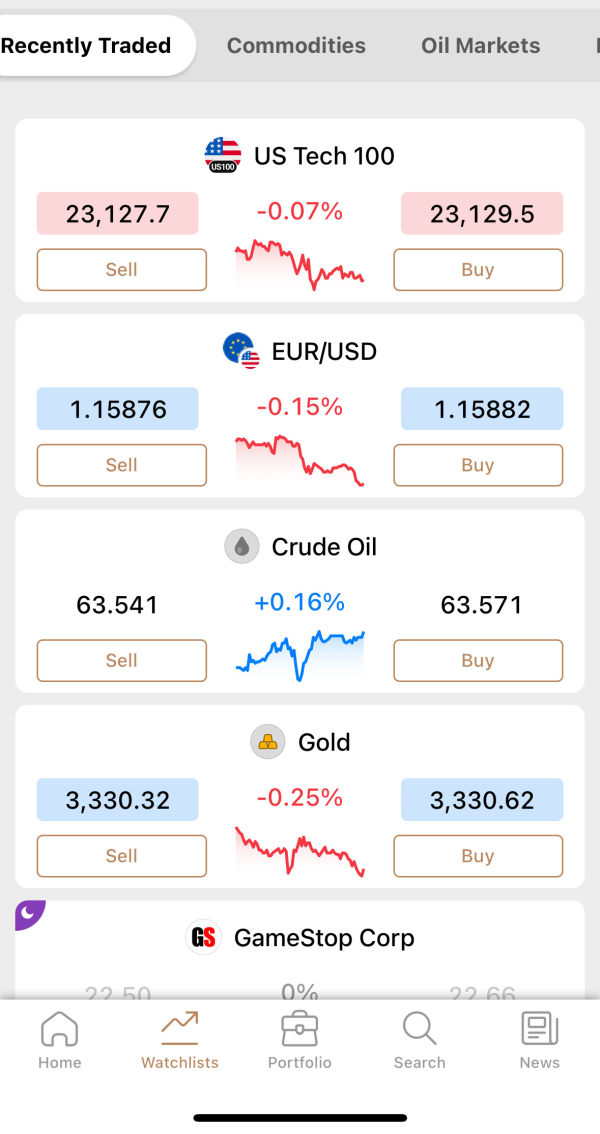Screen dimensions: 600x1134
Task: Tap the Gold bars icon
Action: [267, 742]
